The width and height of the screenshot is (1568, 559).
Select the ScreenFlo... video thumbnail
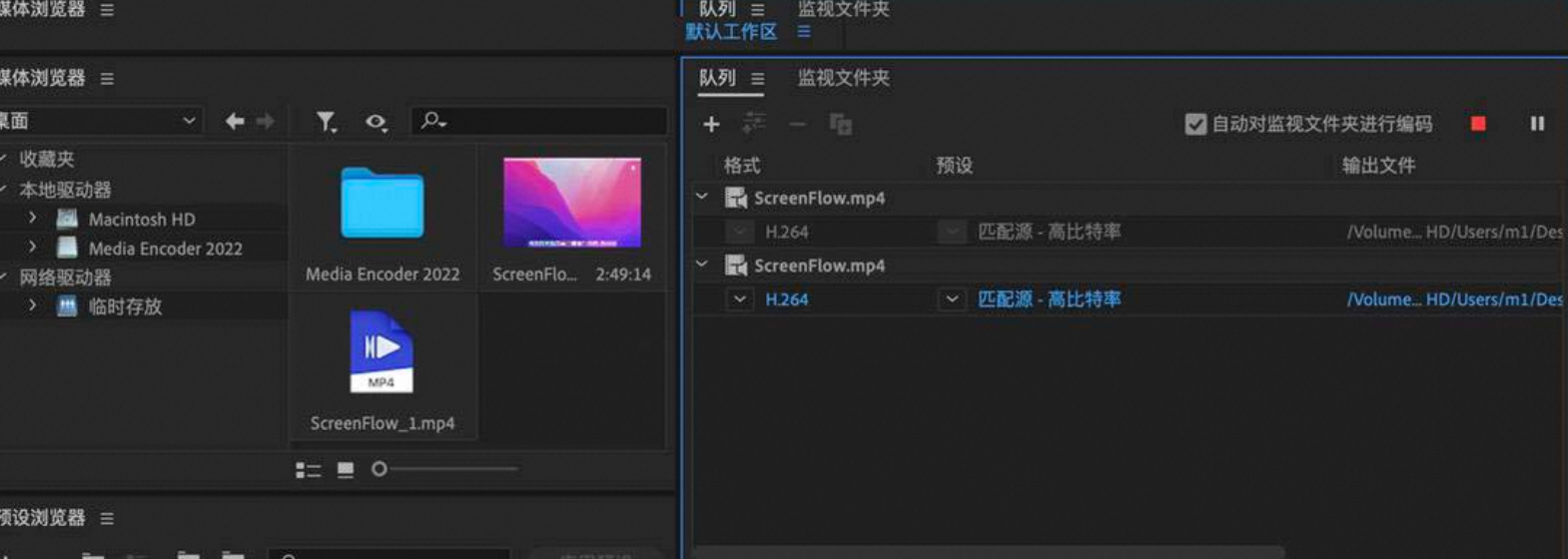[572, 203]
